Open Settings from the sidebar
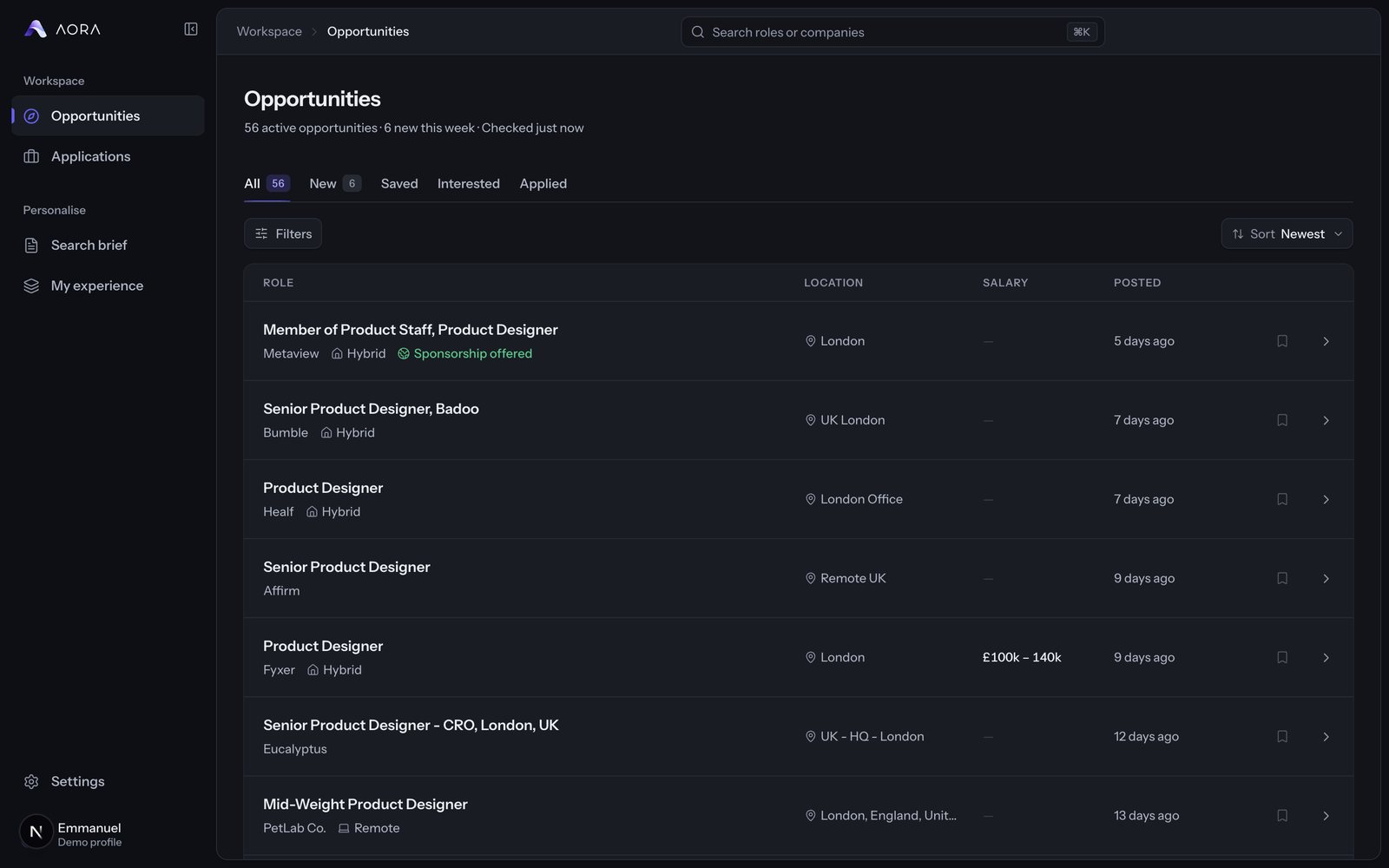The width and height of the screenshot is (1389, 868). pyautogui.click(x=109, y=781)
